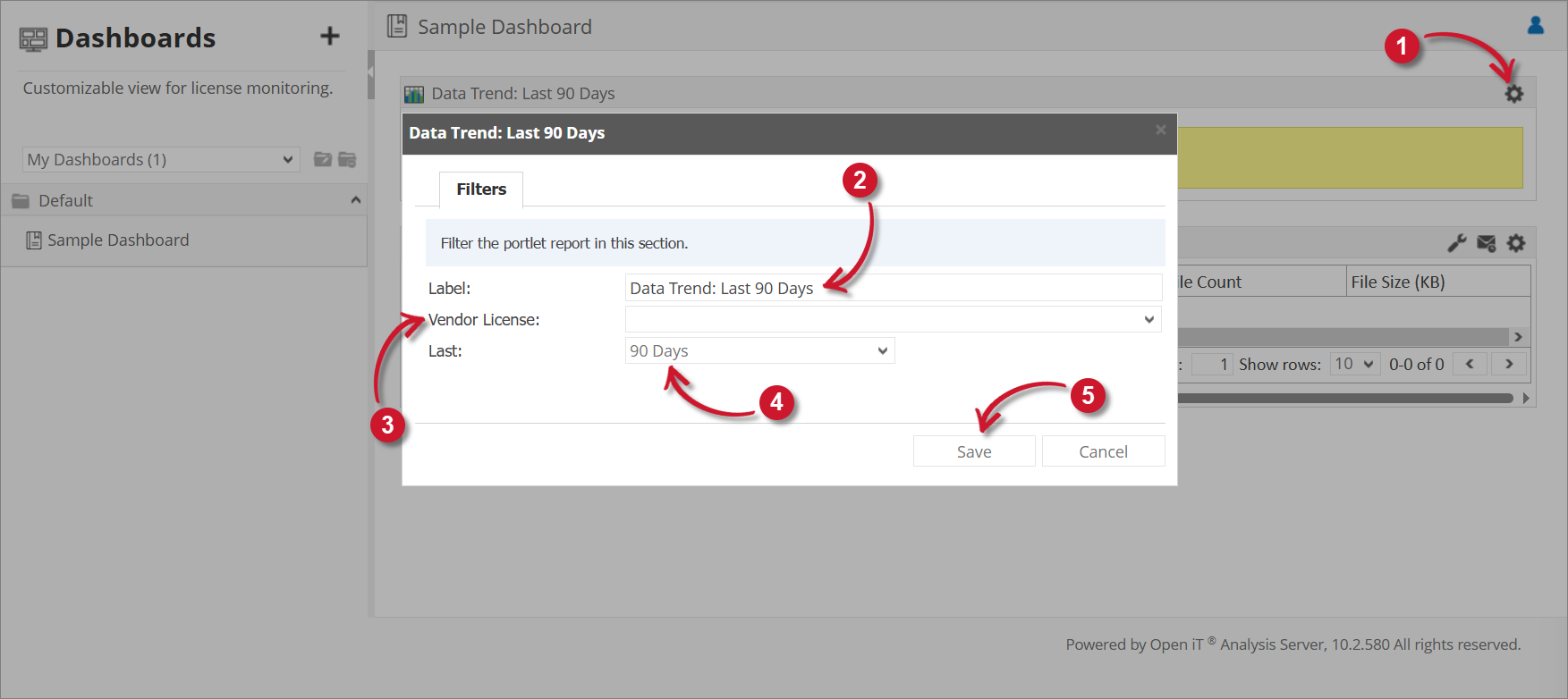The height and width of the screenshot is (699, 1568).
Task: Go to the next table page
Action: pyautogui.click(x=1509, y=364)
